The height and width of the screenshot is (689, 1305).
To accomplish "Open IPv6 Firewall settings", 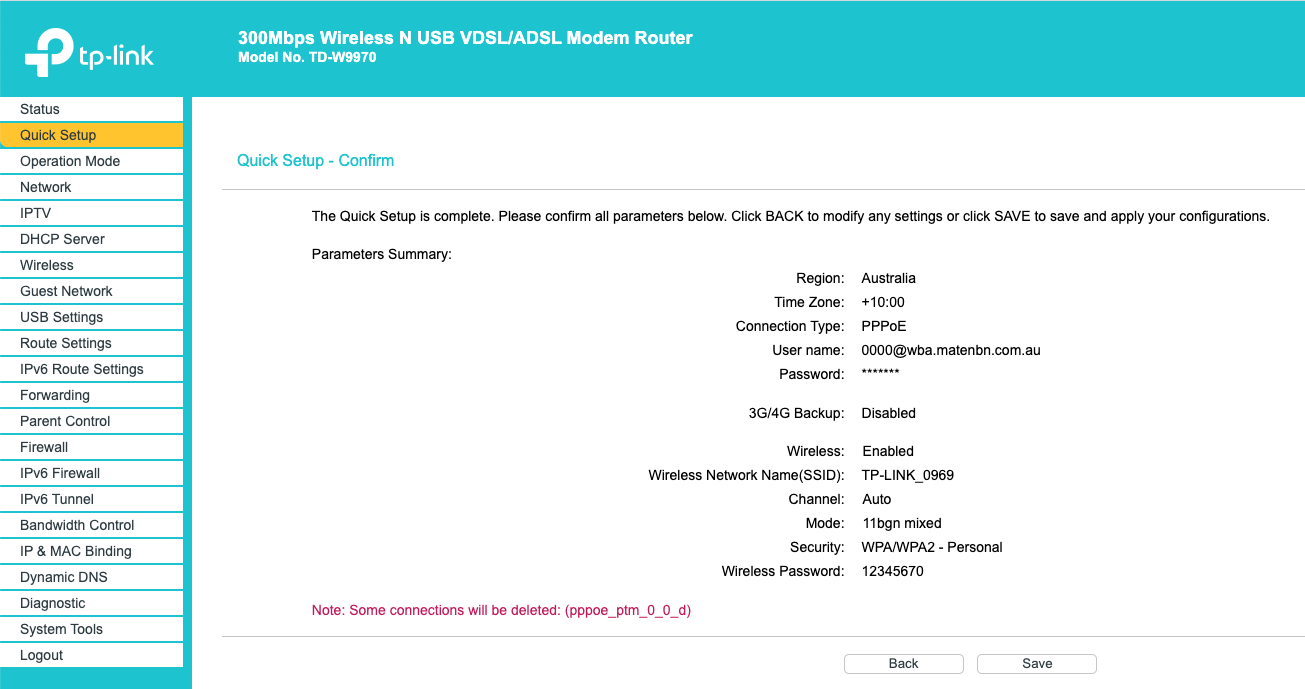I will coord(91,473).
